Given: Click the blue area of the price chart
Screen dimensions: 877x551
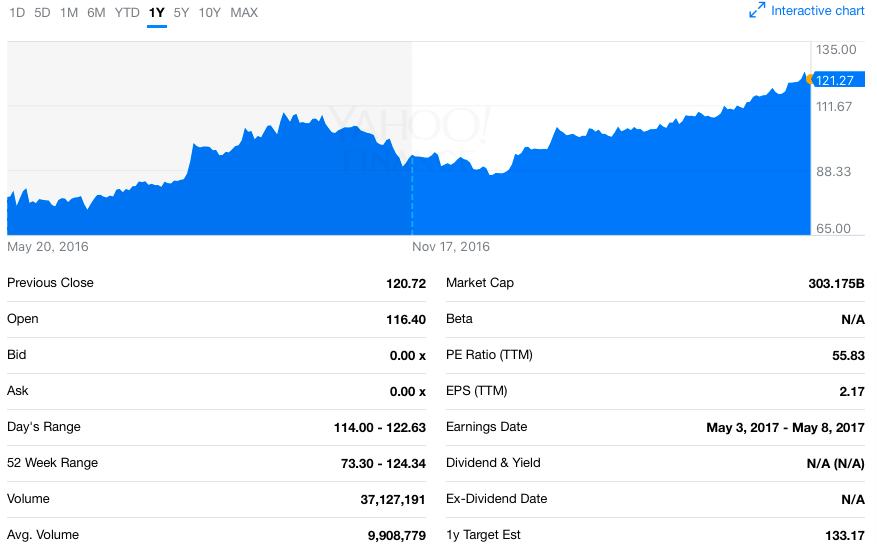Looking at the screenshot, I should pos(600,190).
